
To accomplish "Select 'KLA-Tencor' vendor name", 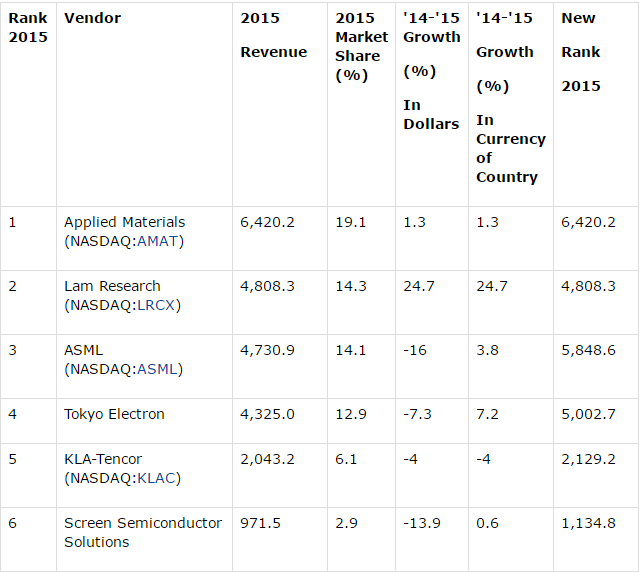I will click(x=103, y=459).
